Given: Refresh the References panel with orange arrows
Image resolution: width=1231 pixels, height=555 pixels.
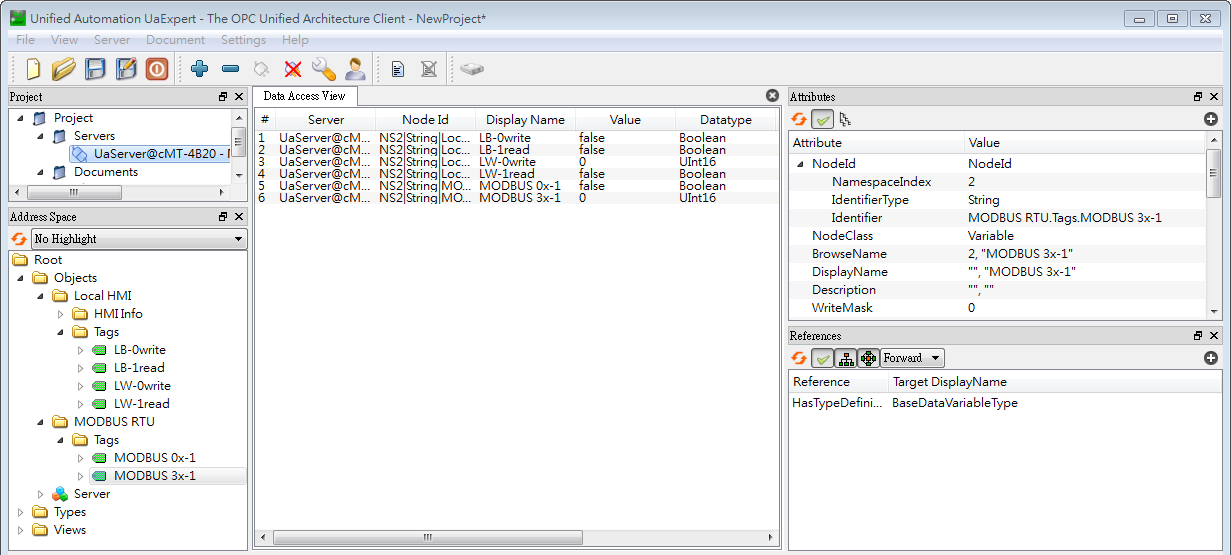Looking at the screenshot, I should [x=799, y=358].
